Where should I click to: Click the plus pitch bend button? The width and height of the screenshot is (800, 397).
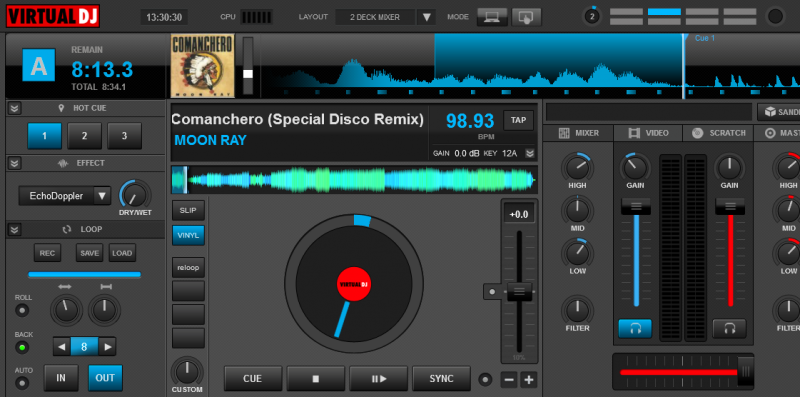point(529,380)
